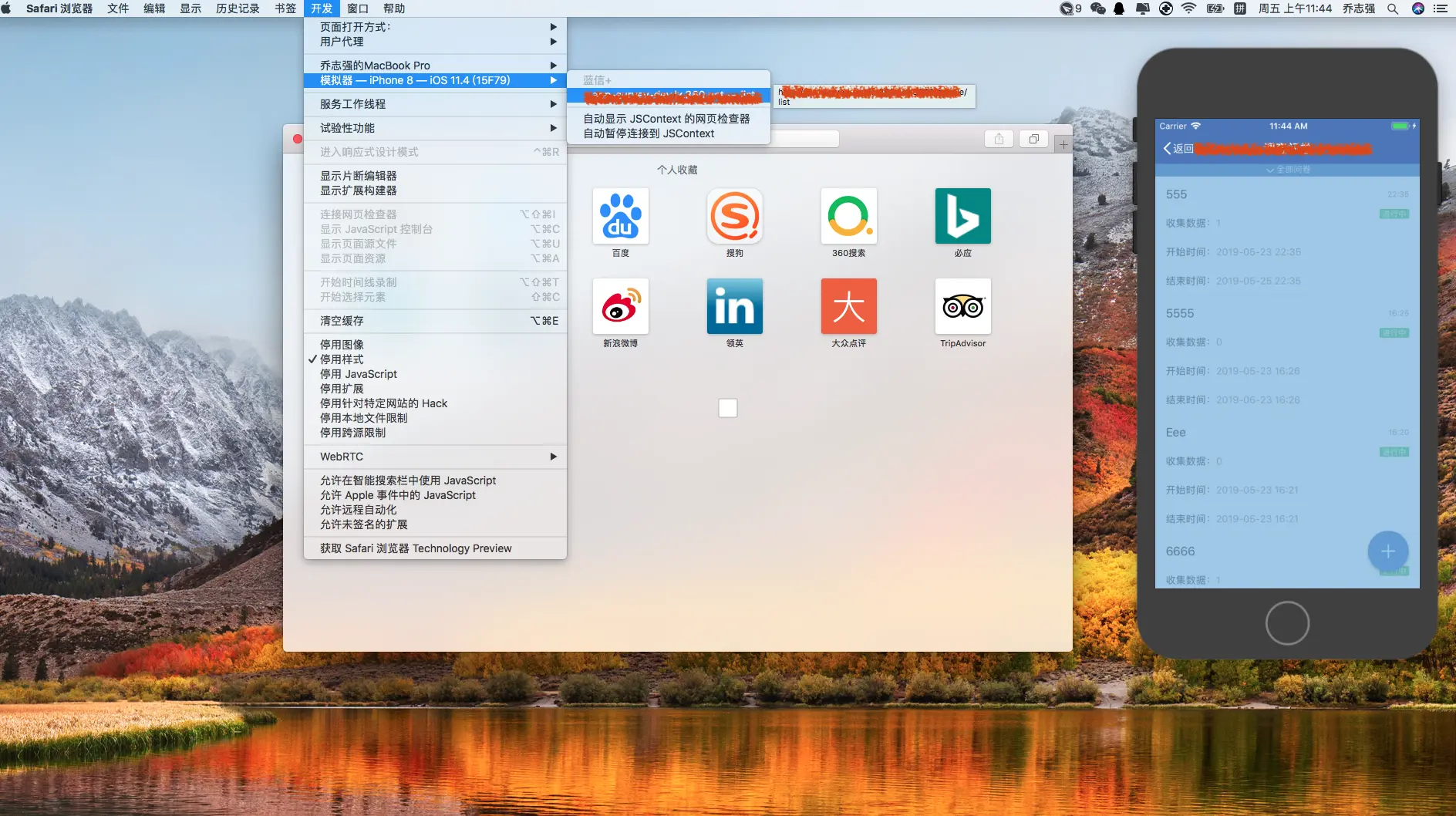Screen dimensions: 1456x816
Task: Open Notification Center list icon
Action: click(x=1440, y=8)
